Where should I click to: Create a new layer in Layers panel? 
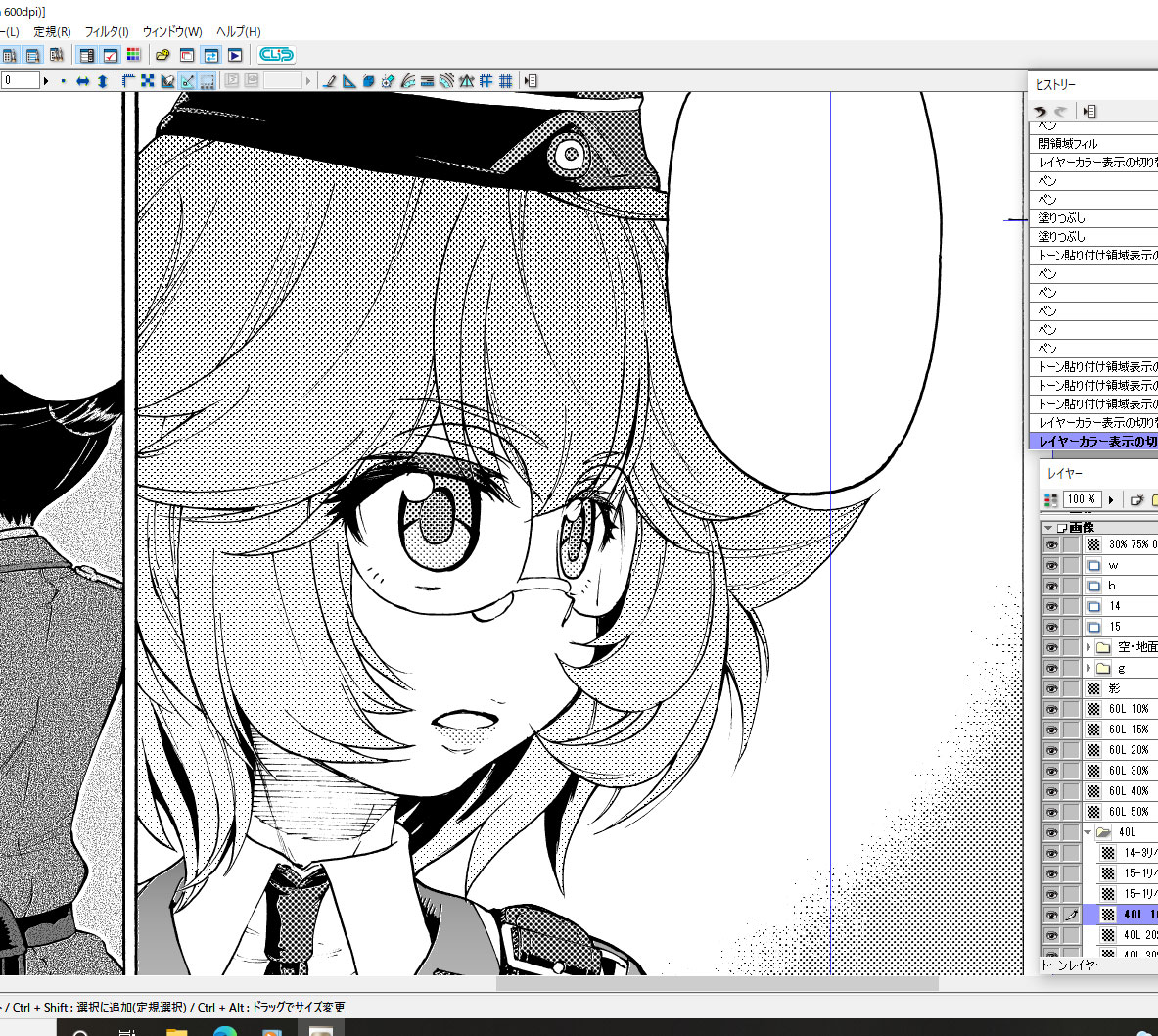[1135, 500]
